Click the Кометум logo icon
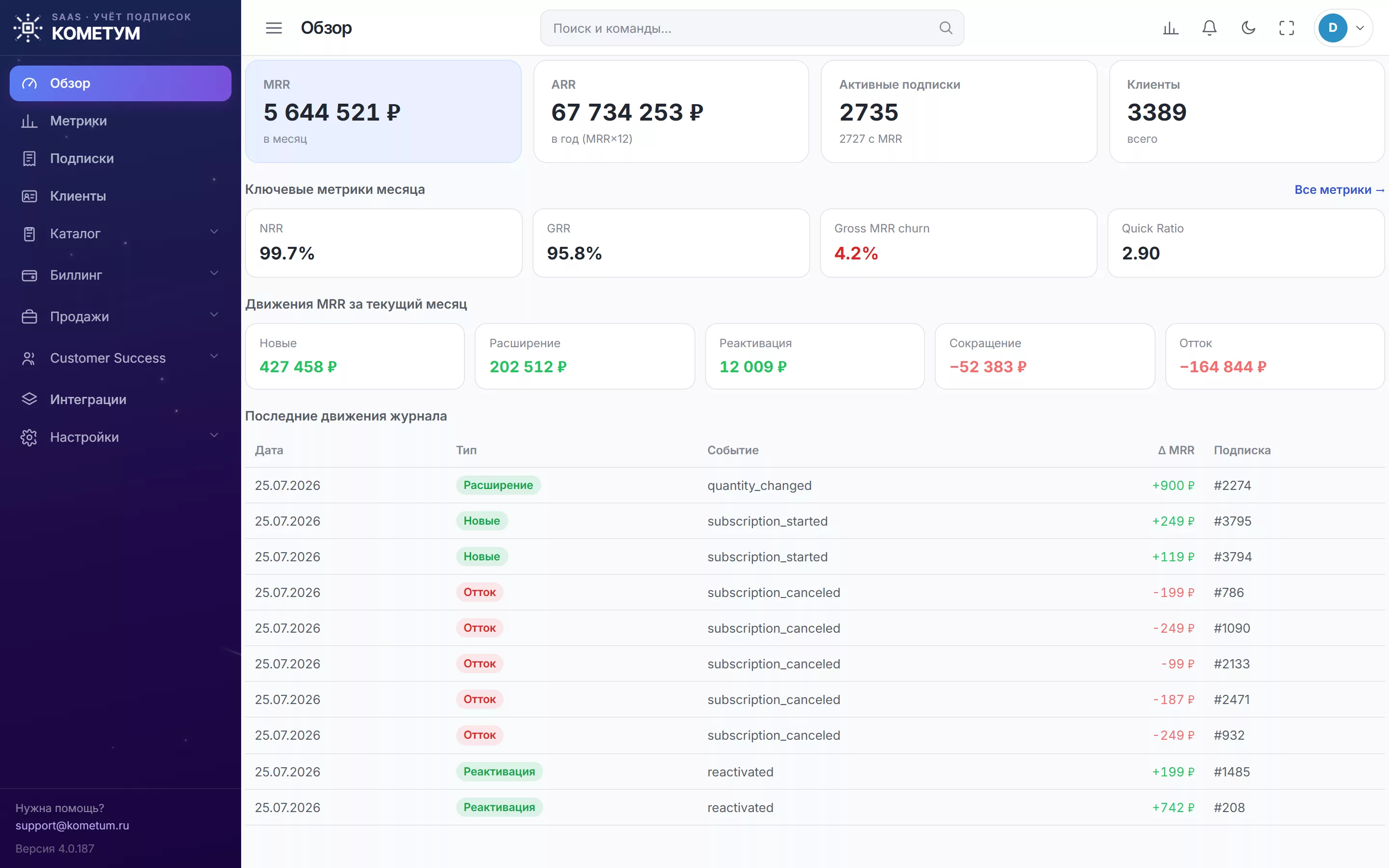This screenshot has height=868, width=1389. pos(27,27)
